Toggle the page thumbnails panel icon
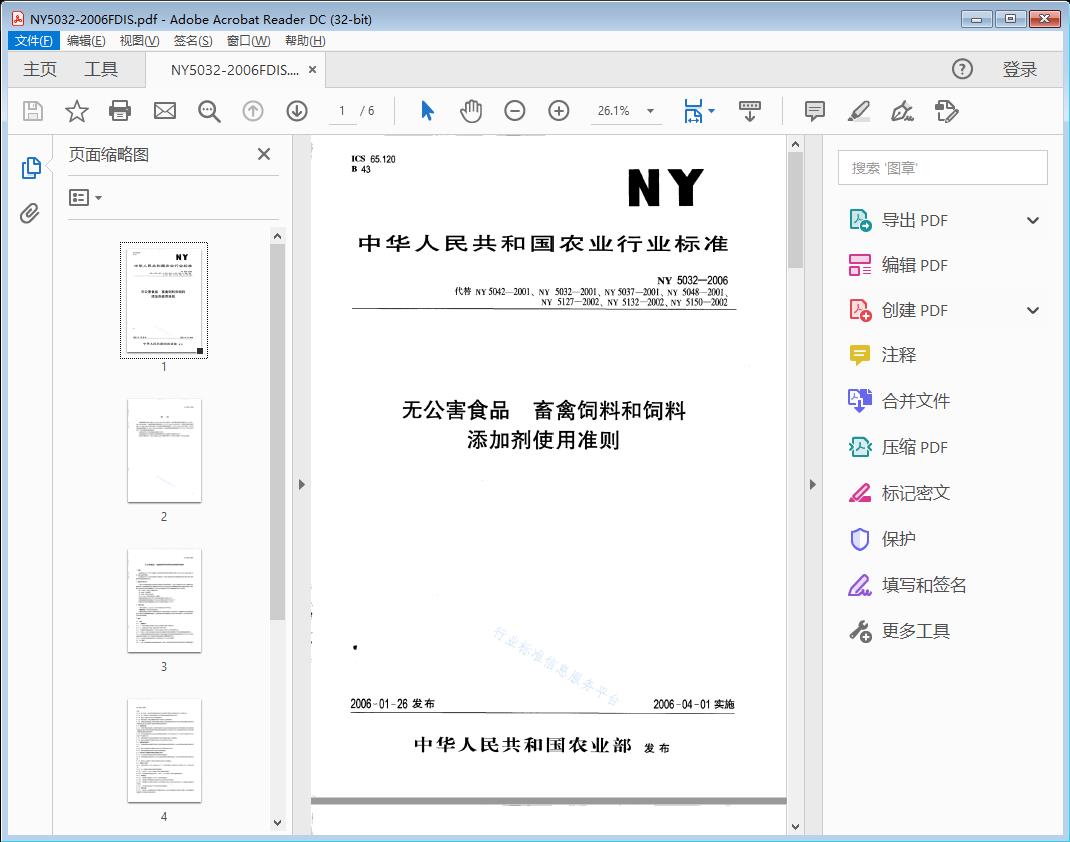The width and height of the screenshot is (1070, 842). pyautogui.click(x=31, y=168)
